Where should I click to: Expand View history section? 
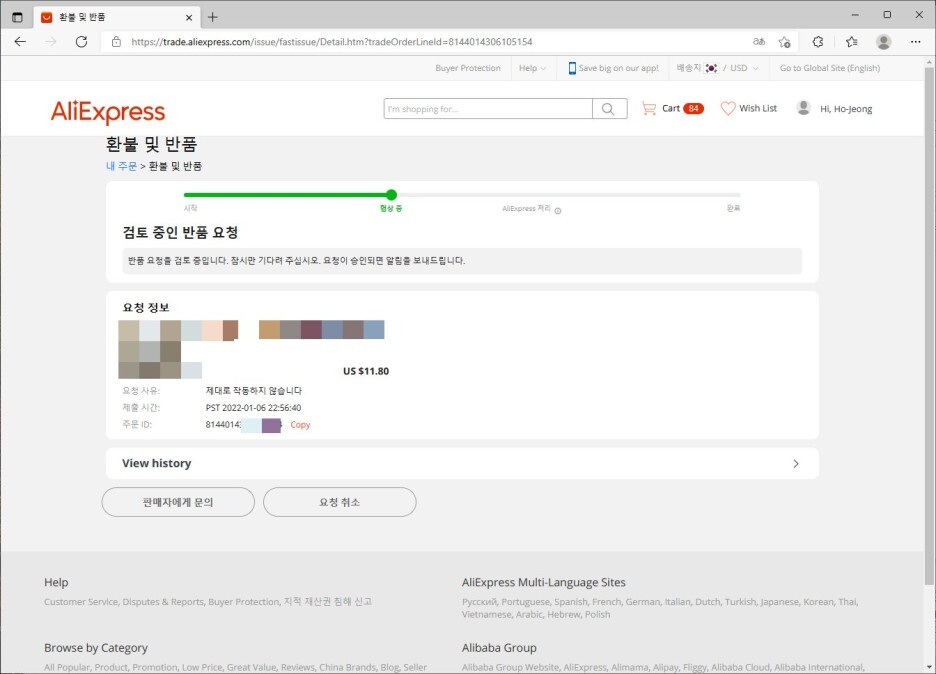(x=462, y=463)
